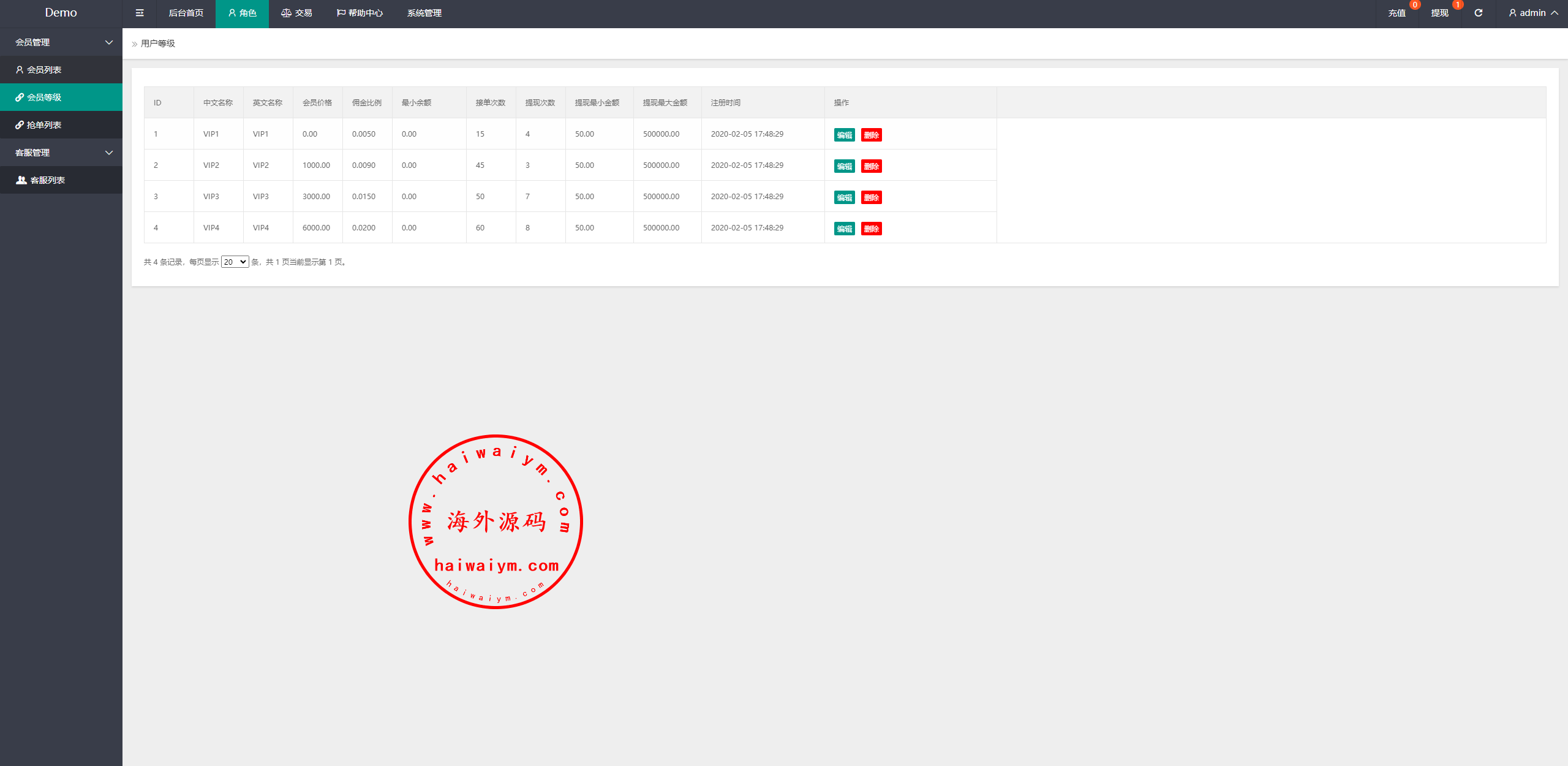The image size is (1568, 766).
Task: Click 编辑 button for VIP4 row
Action: 844,229
